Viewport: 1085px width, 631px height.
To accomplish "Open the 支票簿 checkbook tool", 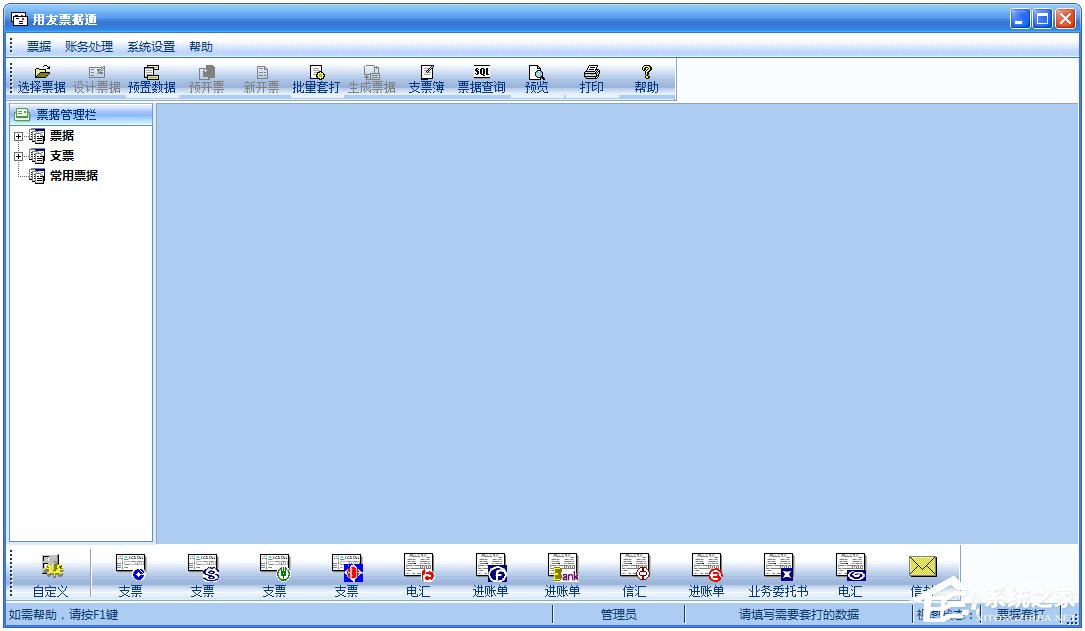I will [x=426, y=73].
